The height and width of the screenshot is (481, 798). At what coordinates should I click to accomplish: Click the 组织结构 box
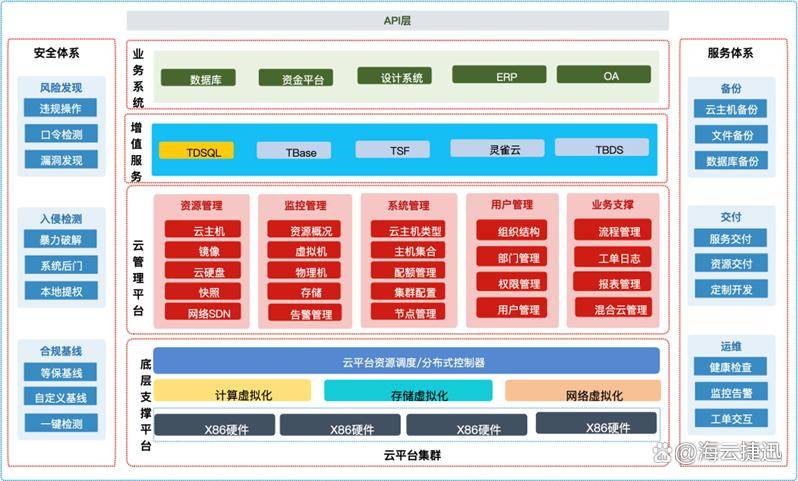pos(512,230)
